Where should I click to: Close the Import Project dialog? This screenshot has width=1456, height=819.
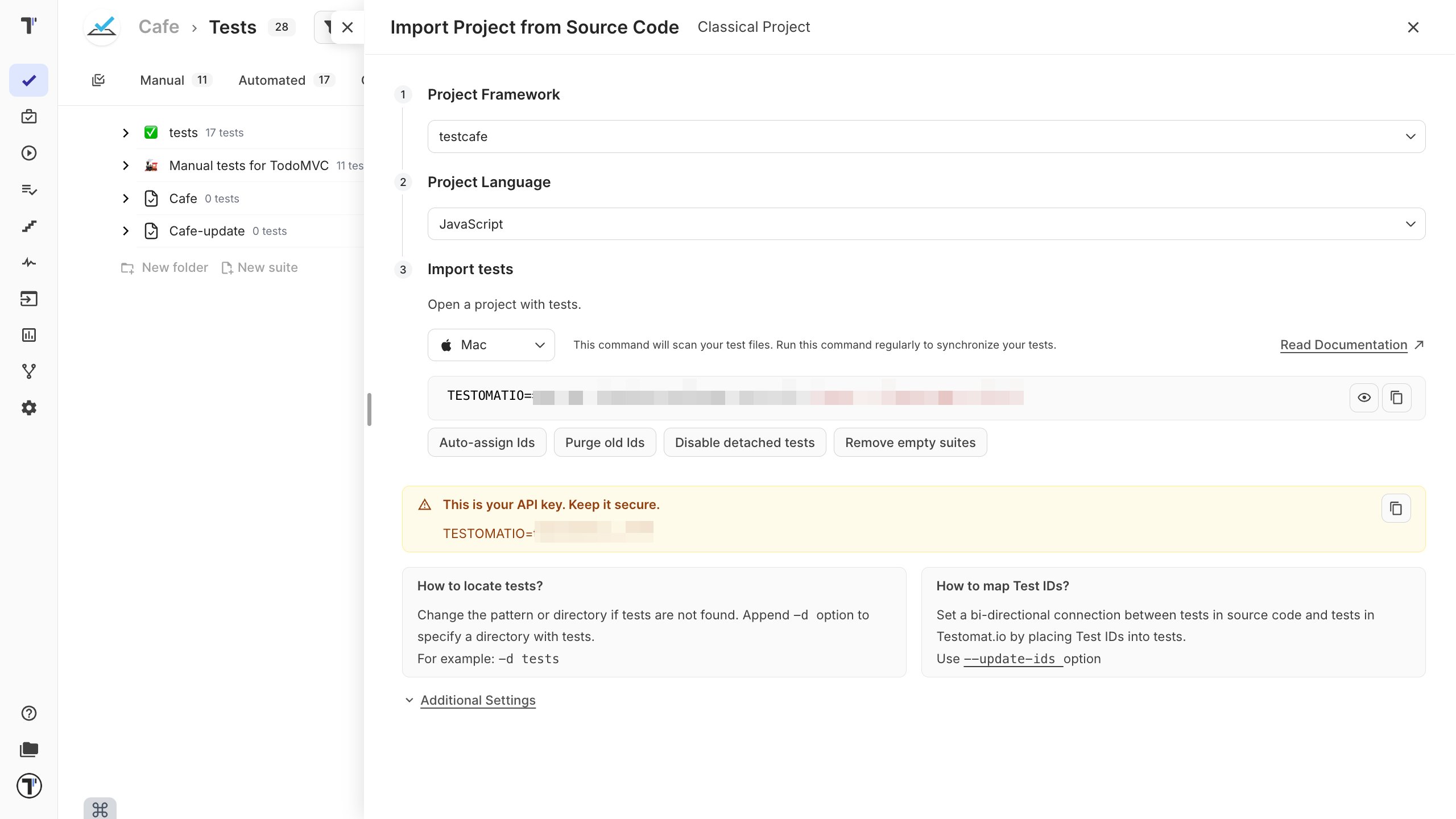[1413, 27]
